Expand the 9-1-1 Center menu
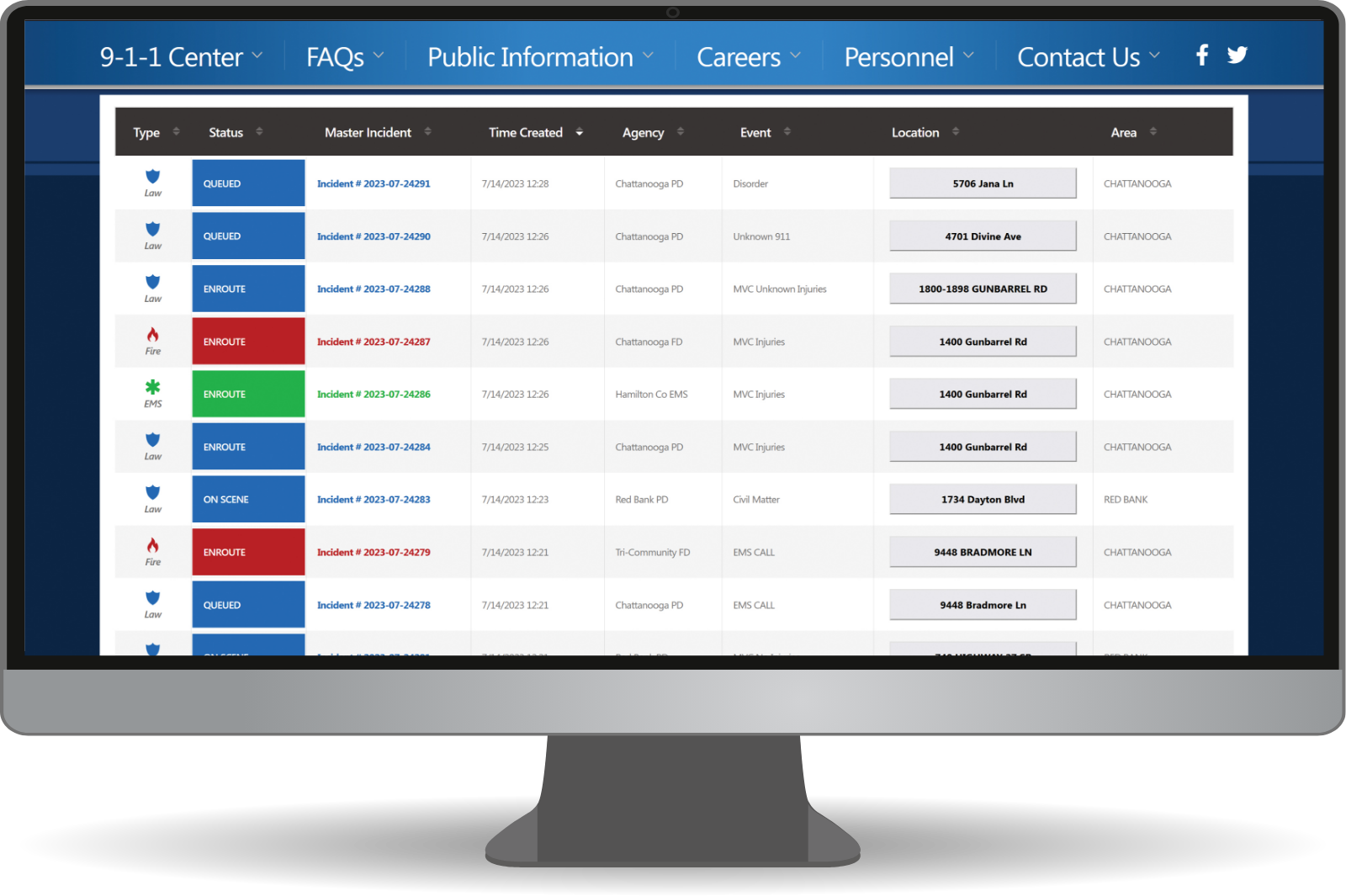 tap(181, 57)
